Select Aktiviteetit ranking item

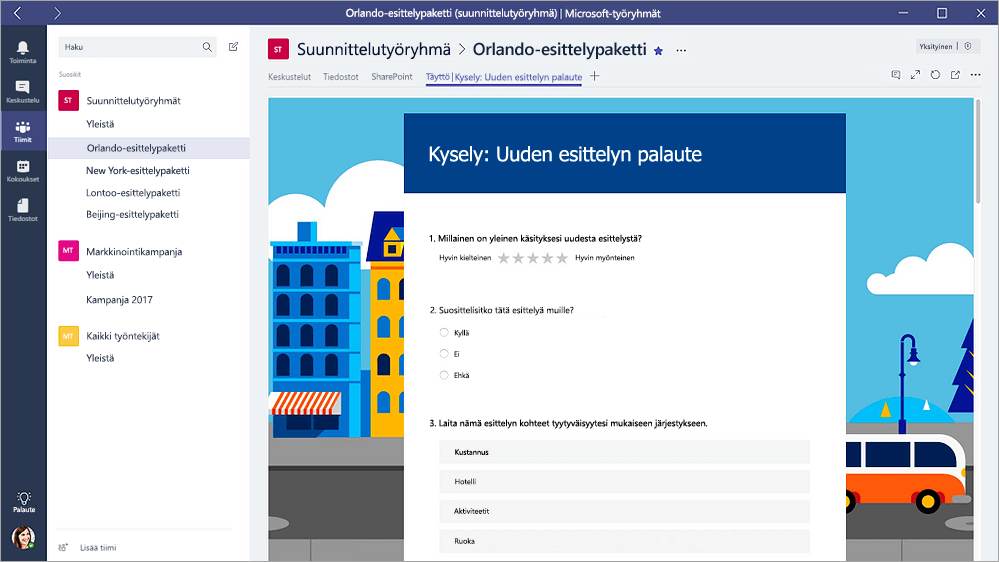click(x=624, y=511)
